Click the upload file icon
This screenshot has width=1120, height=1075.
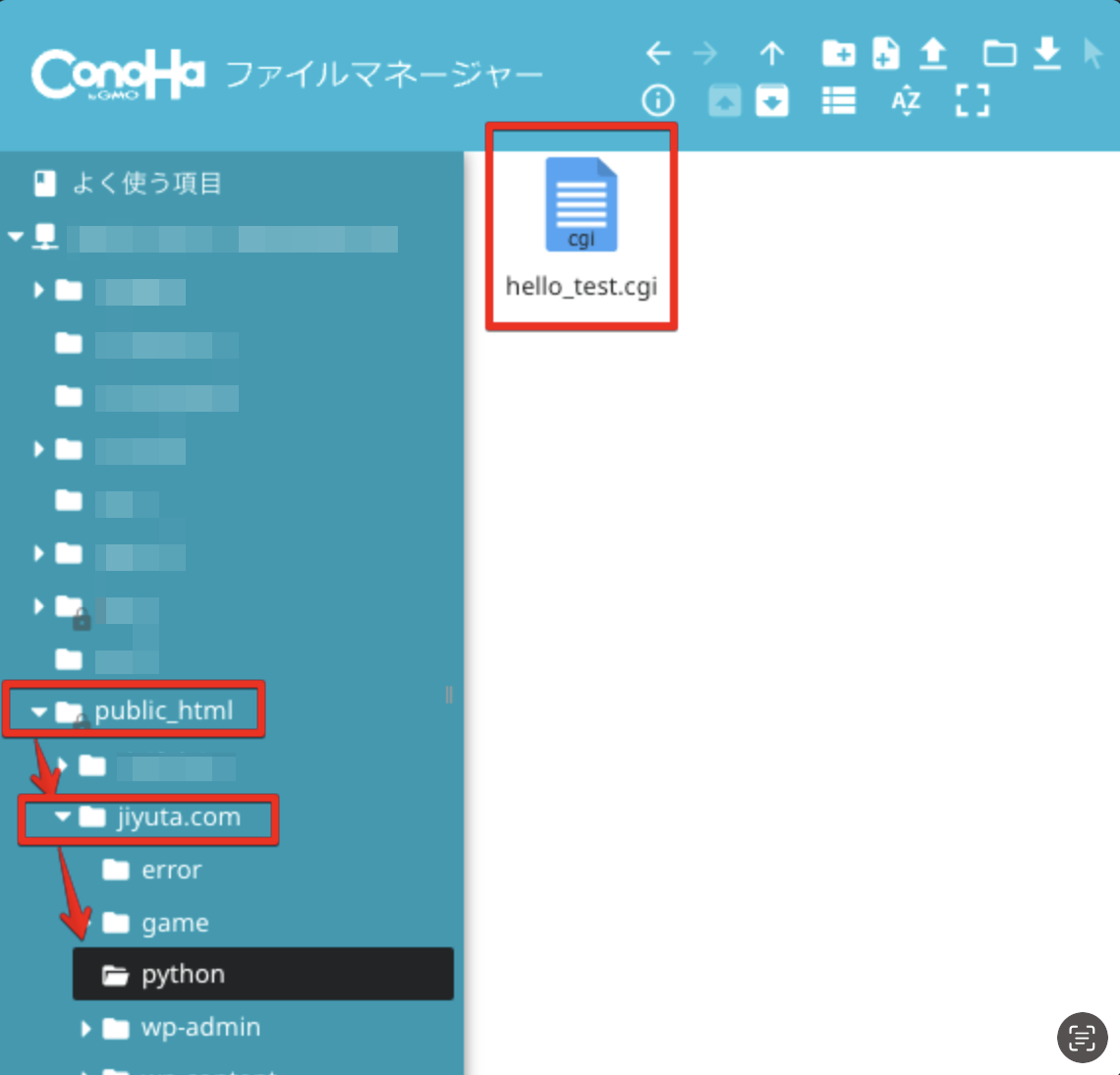click(933, 53)
